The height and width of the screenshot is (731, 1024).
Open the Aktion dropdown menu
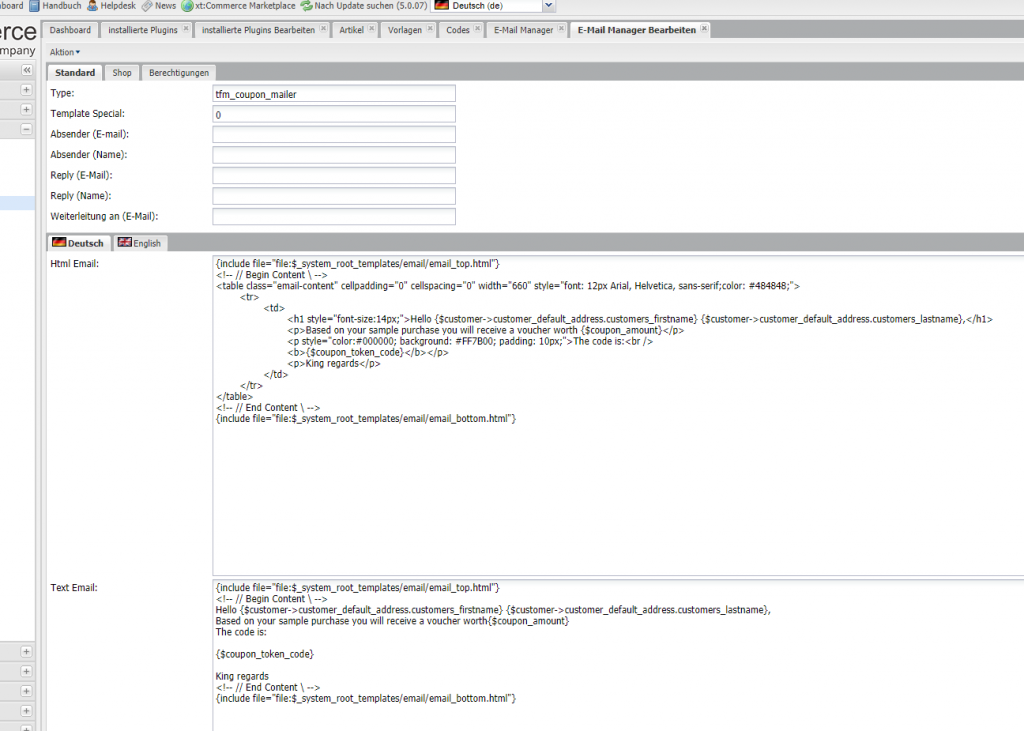(65, 52)
